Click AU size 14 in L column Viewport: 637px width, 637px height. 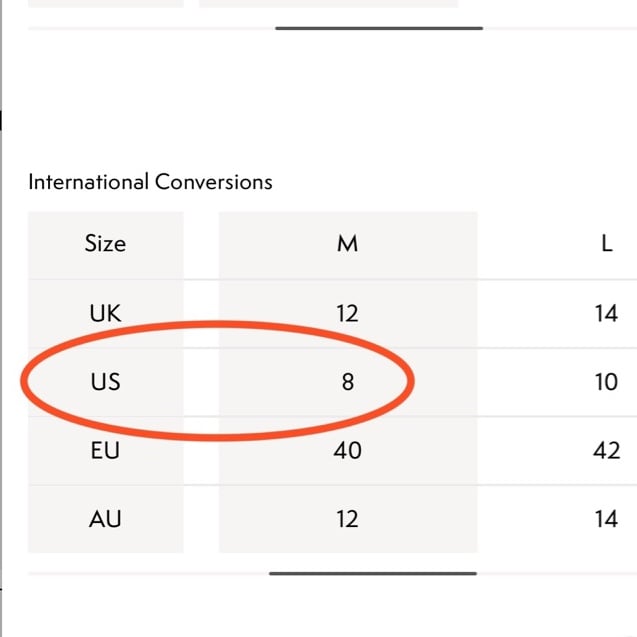606,519
